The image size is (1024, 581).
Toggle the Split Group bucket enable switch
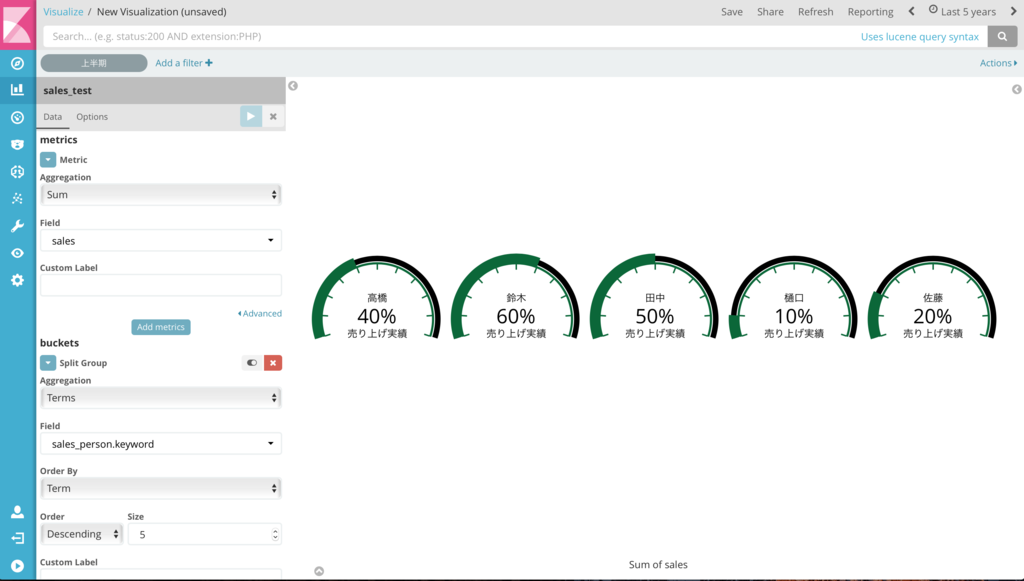click(252, 363)
